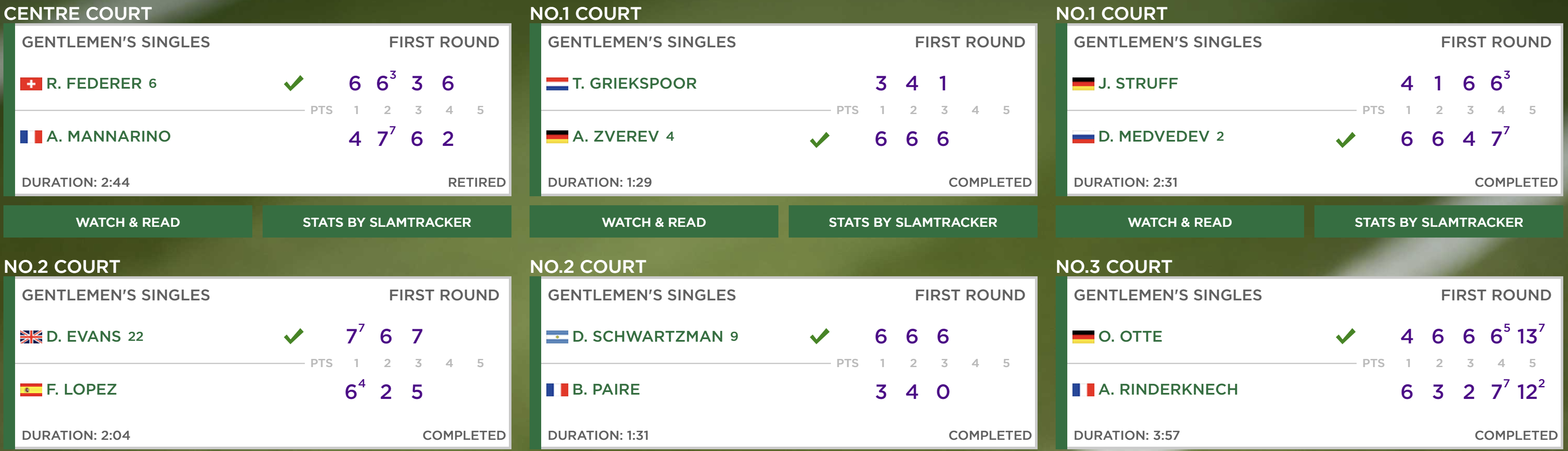
Task: Select player name D. Medvedev
Action: pos(1153,136)
